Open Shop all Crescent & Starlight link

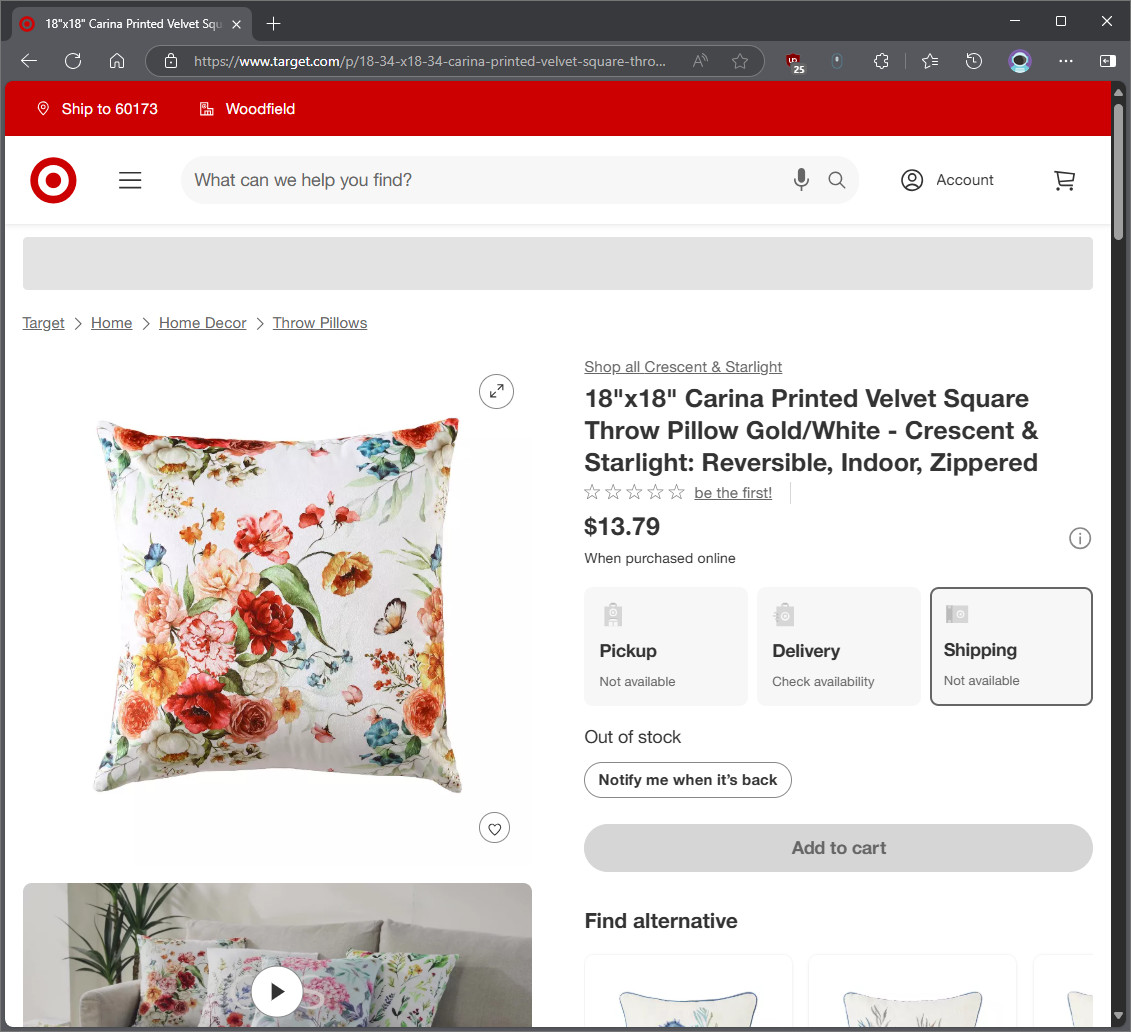tap(683, 367)
